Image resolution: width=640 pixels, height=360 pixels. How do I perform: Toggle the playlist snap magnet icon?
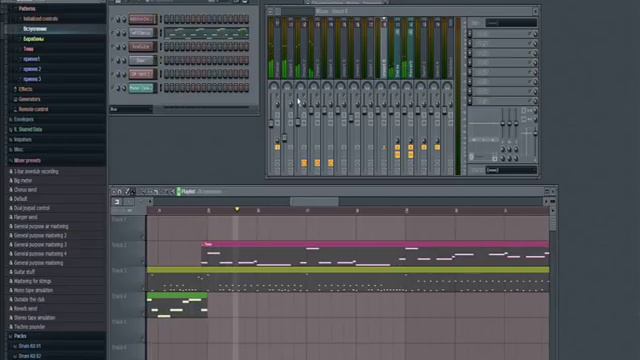pos(119,191)
